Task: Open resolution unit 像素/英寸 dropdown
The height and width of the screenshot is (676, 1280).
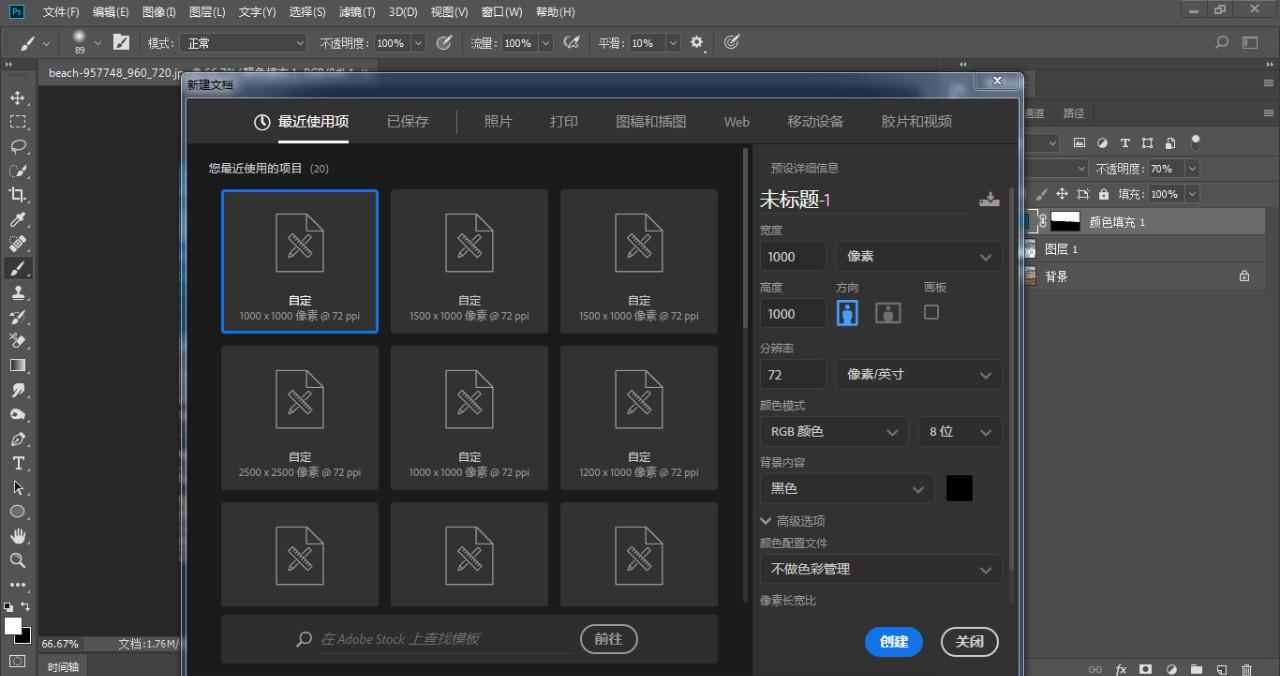Action: [919, 374]
